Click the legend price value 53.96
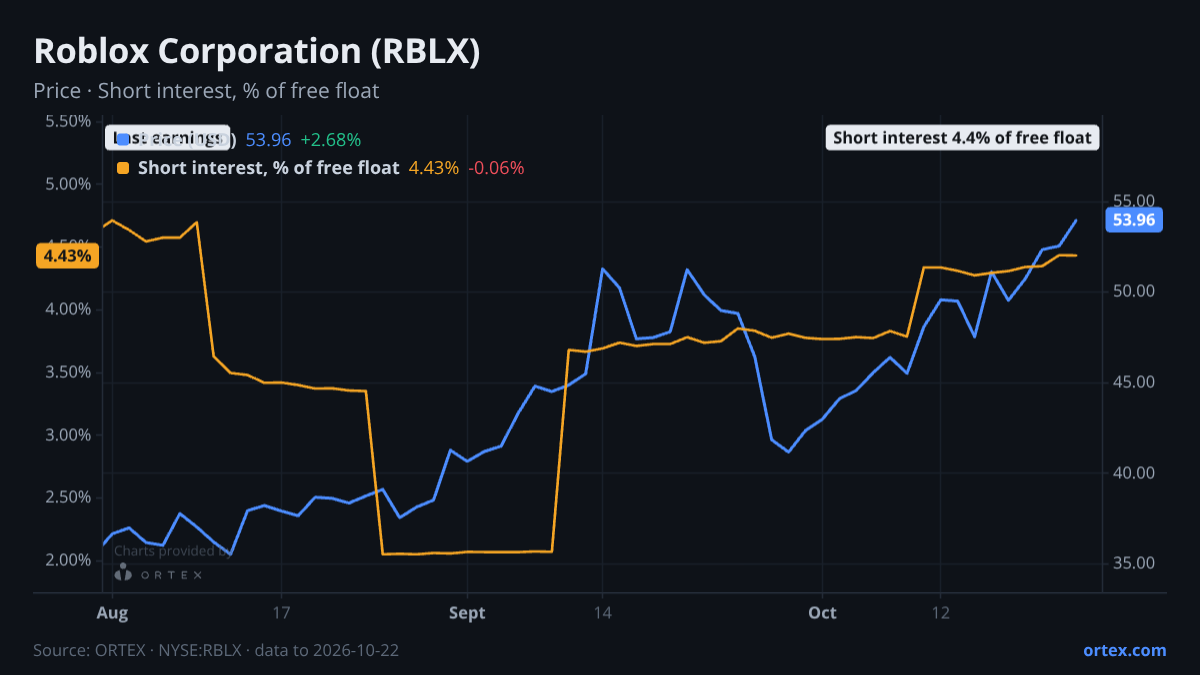Viewport: 1200px width, 675px height. (268, 139)
